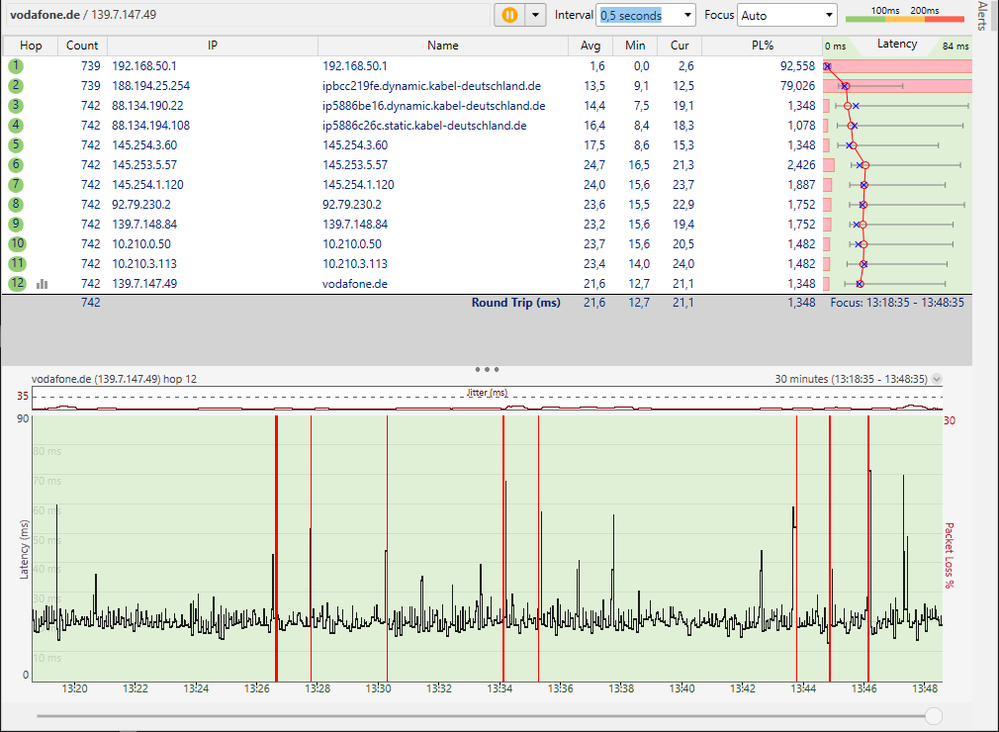
Task: Sort by the Count column header
Action: (x=82, y=45)
